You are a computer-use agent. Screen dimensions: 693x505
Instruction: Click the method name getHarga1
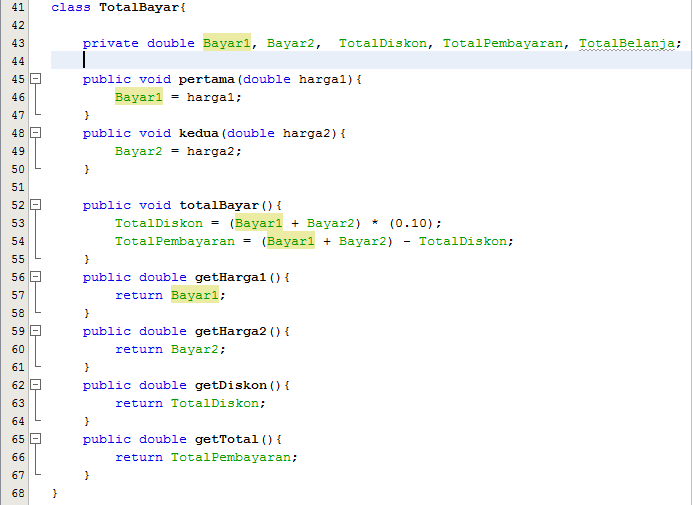[x=230, y=277]
